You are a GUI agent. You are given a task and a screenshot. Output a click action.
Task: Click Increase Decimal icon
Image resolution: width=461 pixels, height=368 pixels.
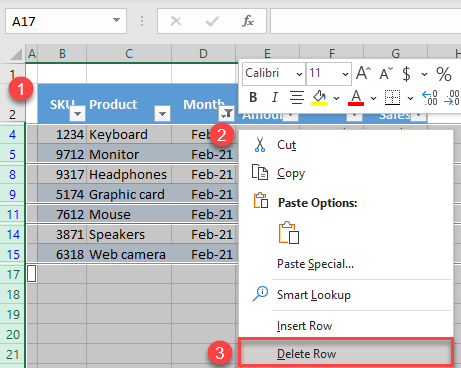(430, 97)
